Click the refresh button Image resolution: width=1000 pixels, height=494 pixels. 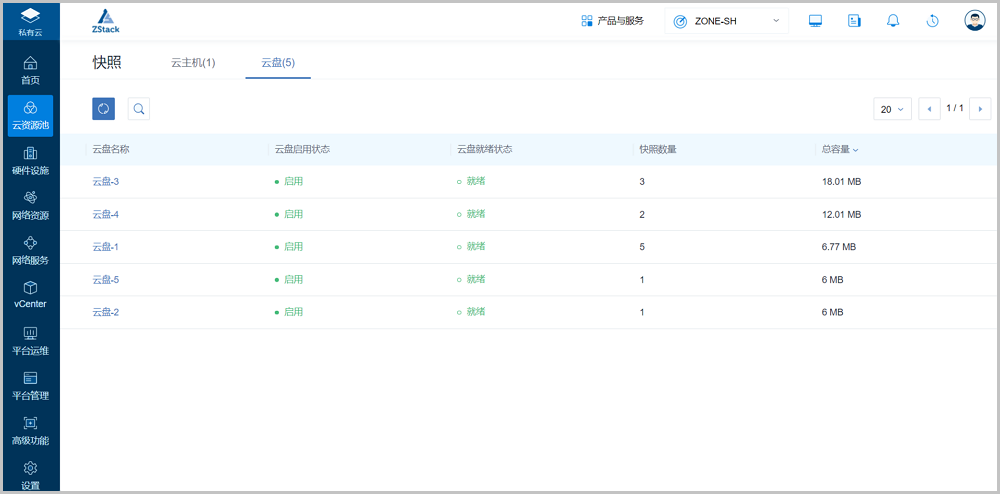103,109
